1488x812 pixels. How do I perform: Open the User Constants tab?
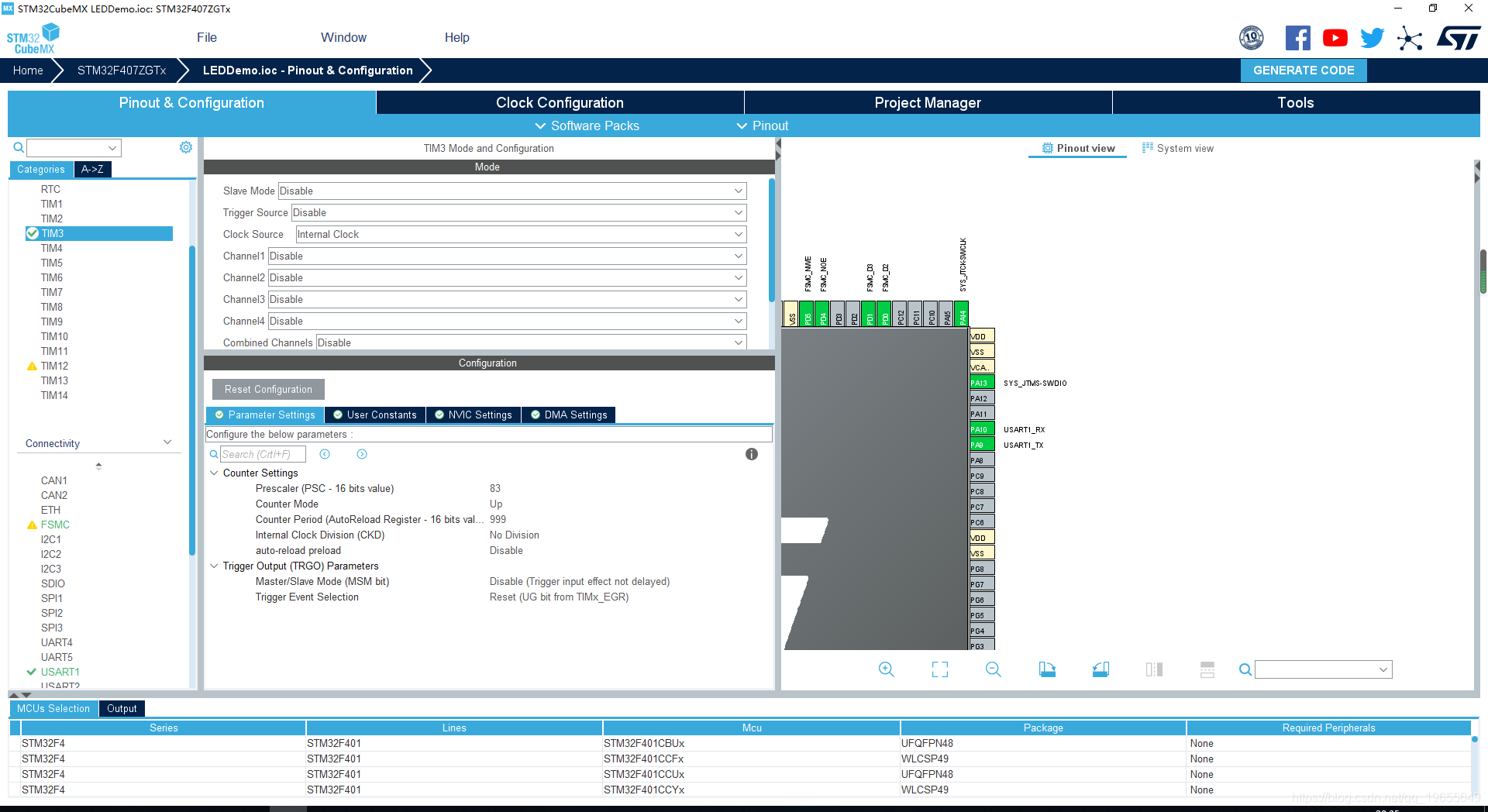tap(375, 415)
